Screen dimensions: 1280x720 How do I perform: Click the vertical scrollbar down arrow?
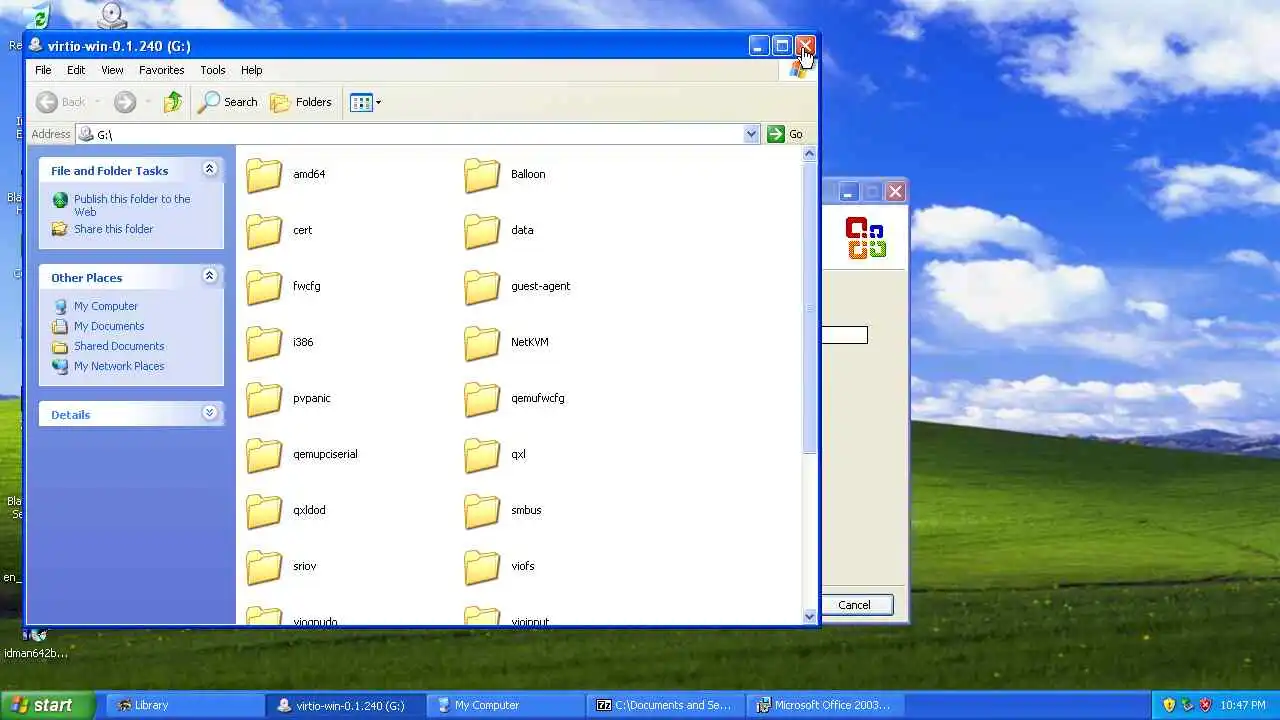click(x=810, y=616)
